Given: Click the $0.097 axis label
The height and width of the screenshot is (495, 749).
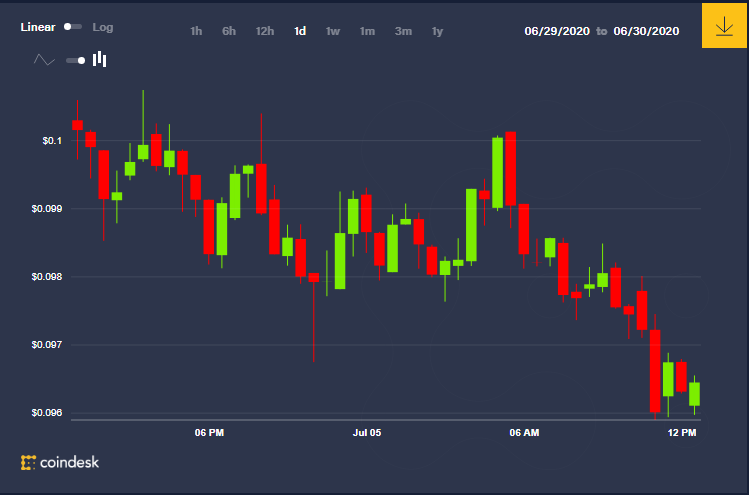Looking at the screenshot, I should pos(47,344).
